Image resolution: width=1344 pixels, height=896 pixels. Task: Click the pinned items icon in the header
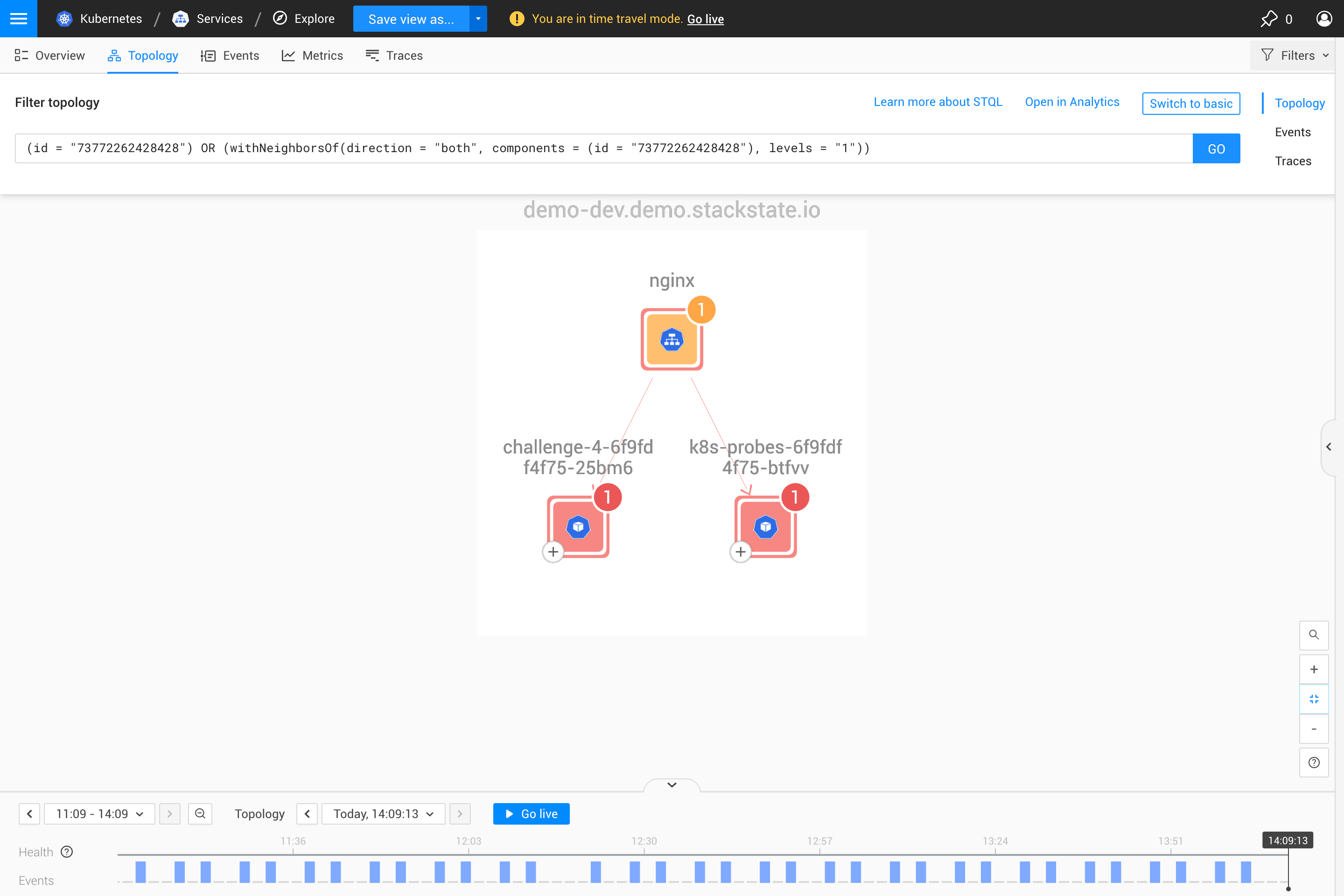[1270, 18]
